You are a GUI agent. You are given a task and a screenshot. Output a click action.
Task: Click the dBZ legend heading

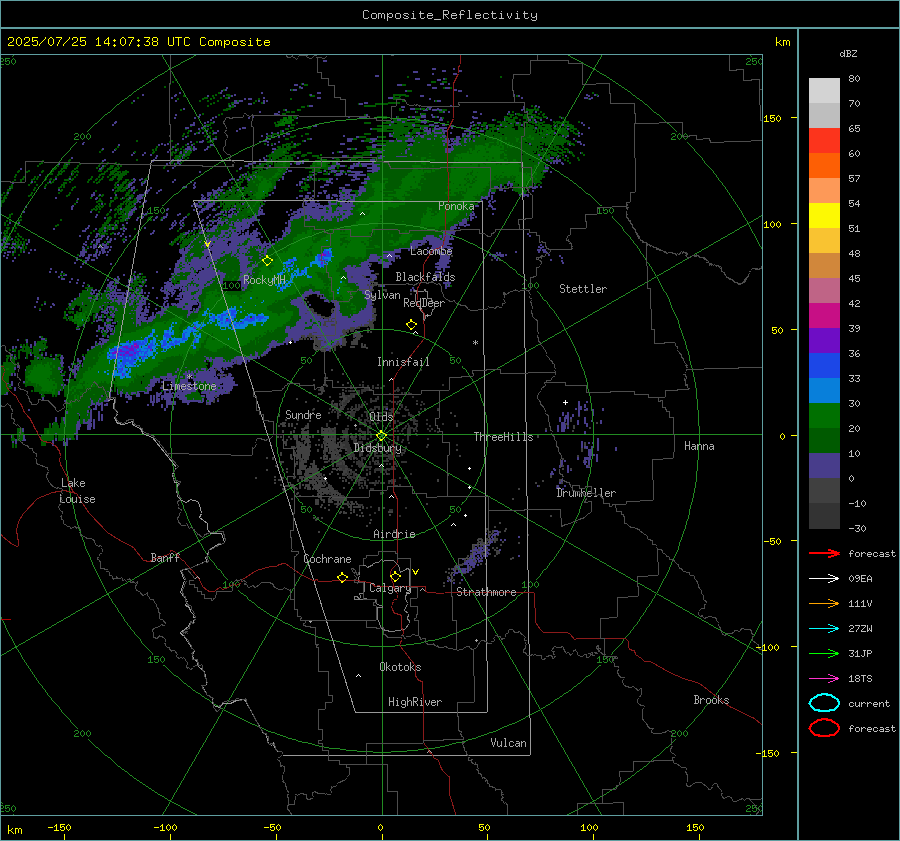coord(848,53)
